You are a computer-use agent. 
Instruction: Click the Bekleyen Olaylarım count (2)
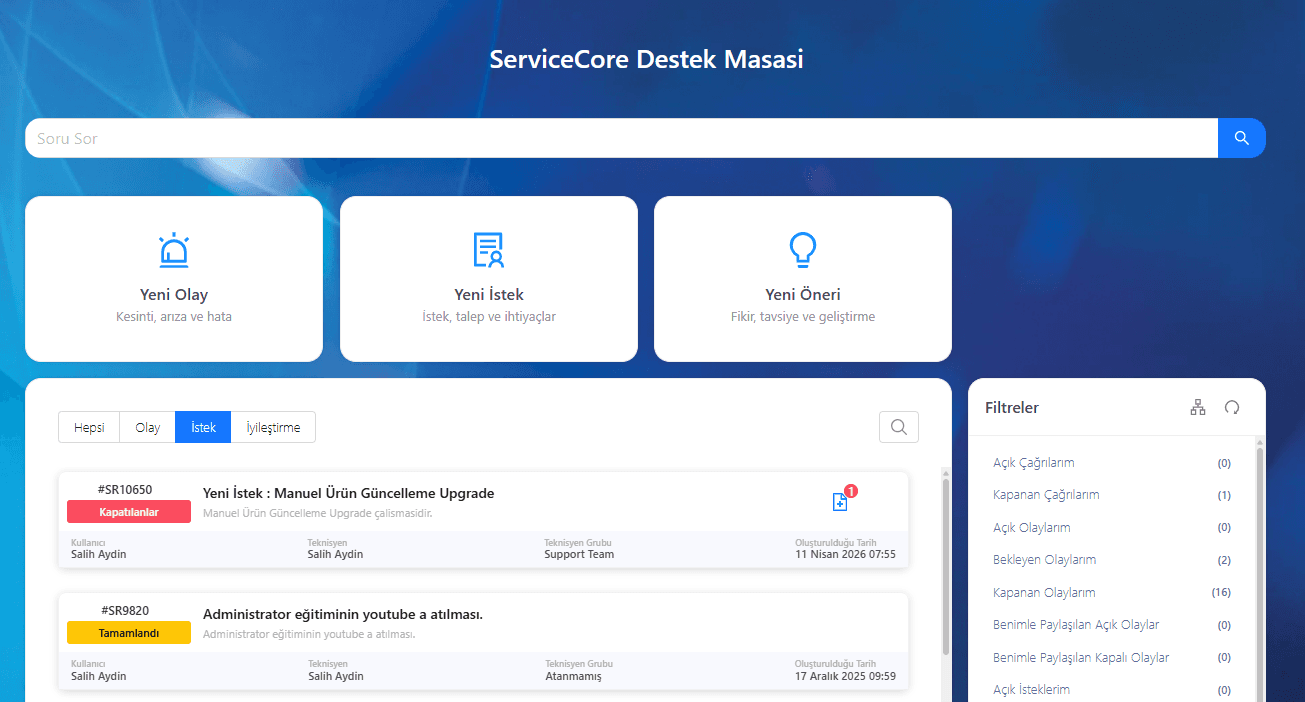(1224, 560)
